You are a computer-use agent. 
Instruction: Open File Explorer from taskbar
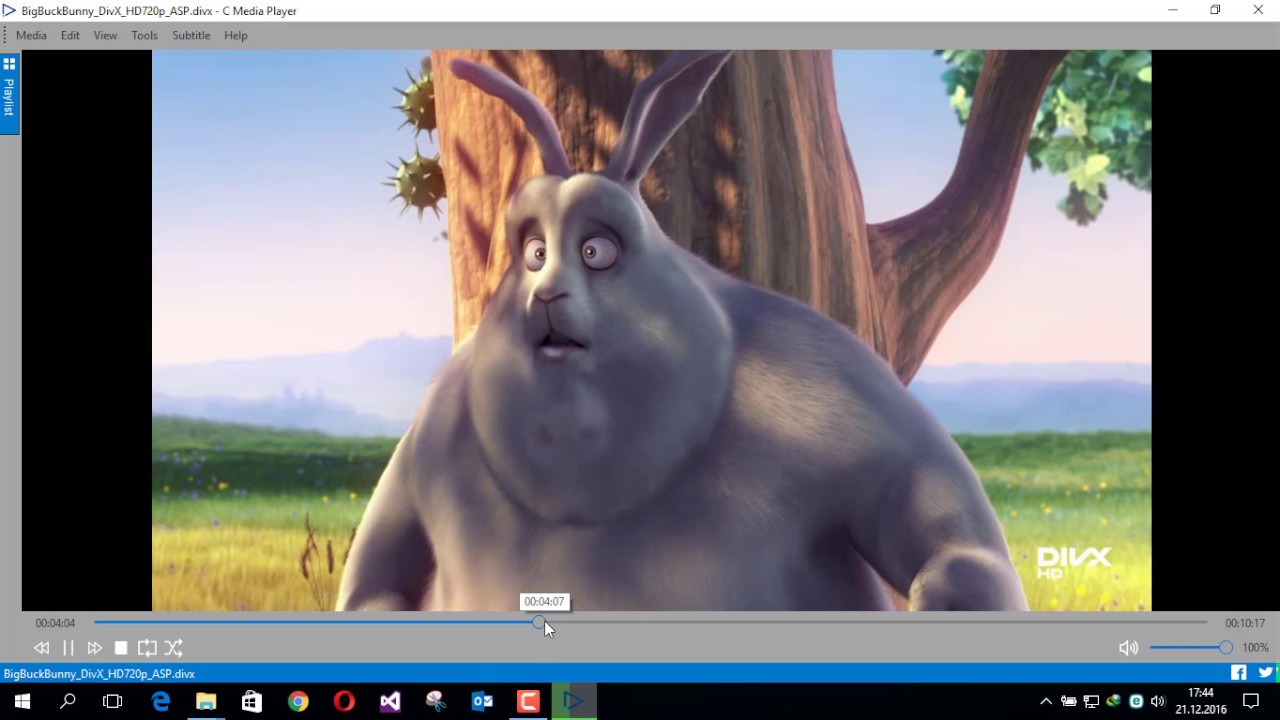(206, 702)
